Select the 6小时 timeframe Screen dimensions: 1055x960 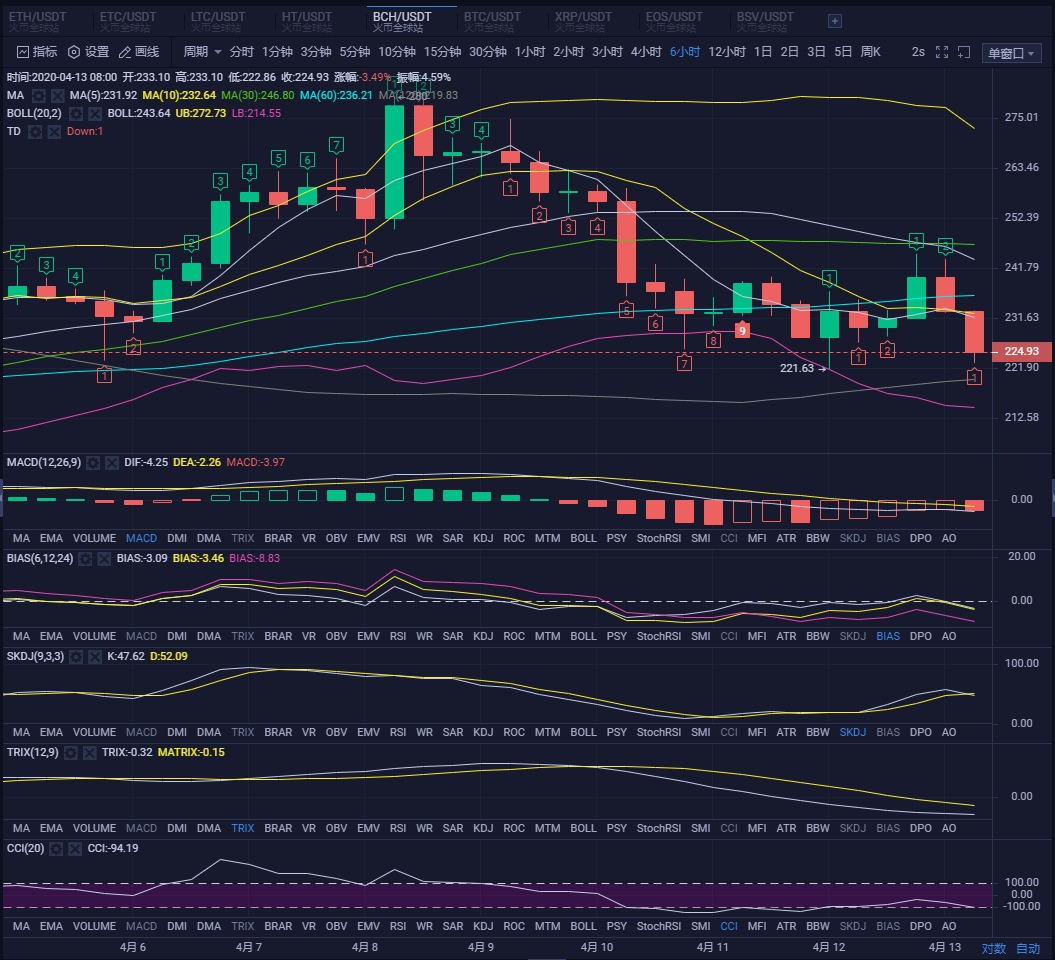(686, 51)
